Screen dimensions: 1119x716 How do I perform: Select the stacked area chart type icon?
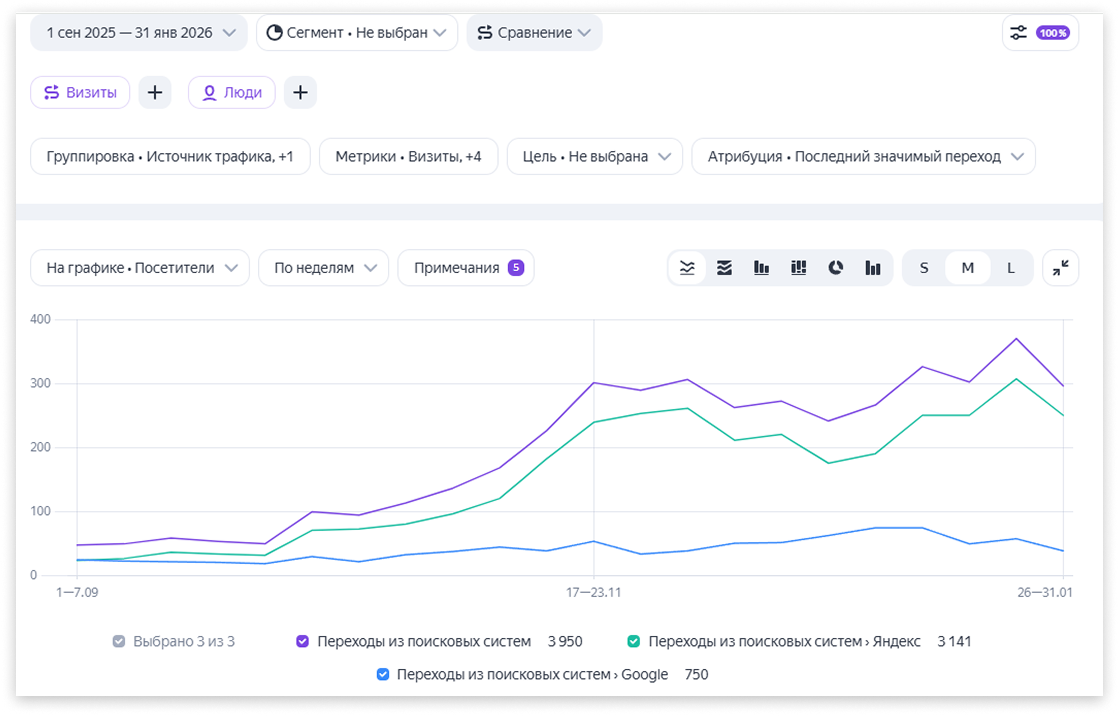(x=724, y=268)
